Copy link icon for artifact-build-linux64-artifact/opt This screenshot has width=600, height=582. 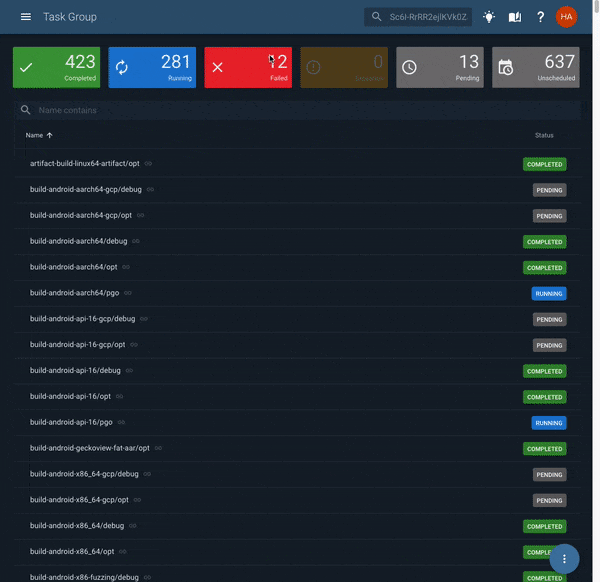coord(148,163)
